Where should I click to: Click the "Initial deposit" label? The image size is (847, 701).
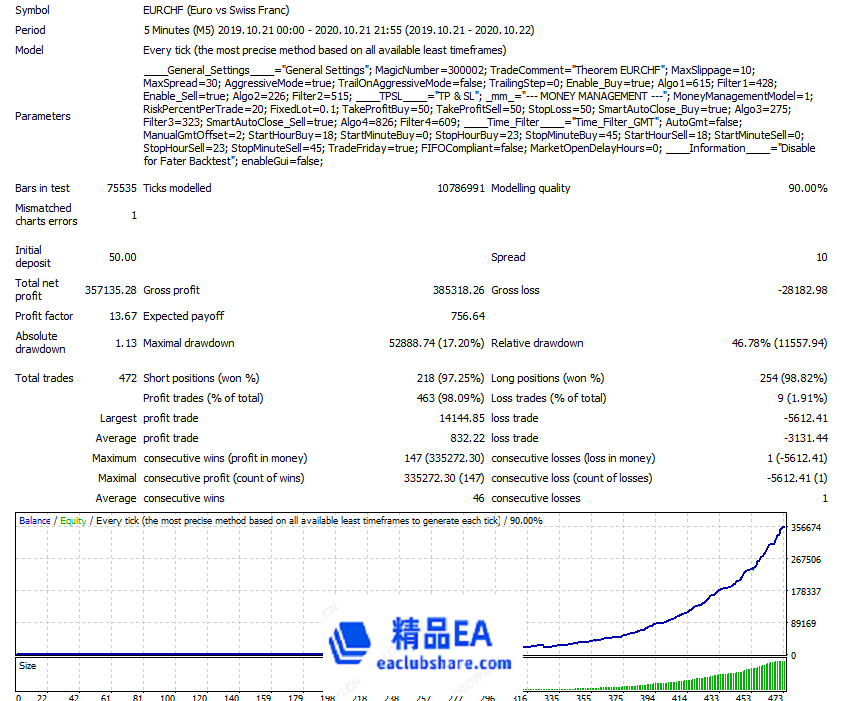(x=33, y=257)
